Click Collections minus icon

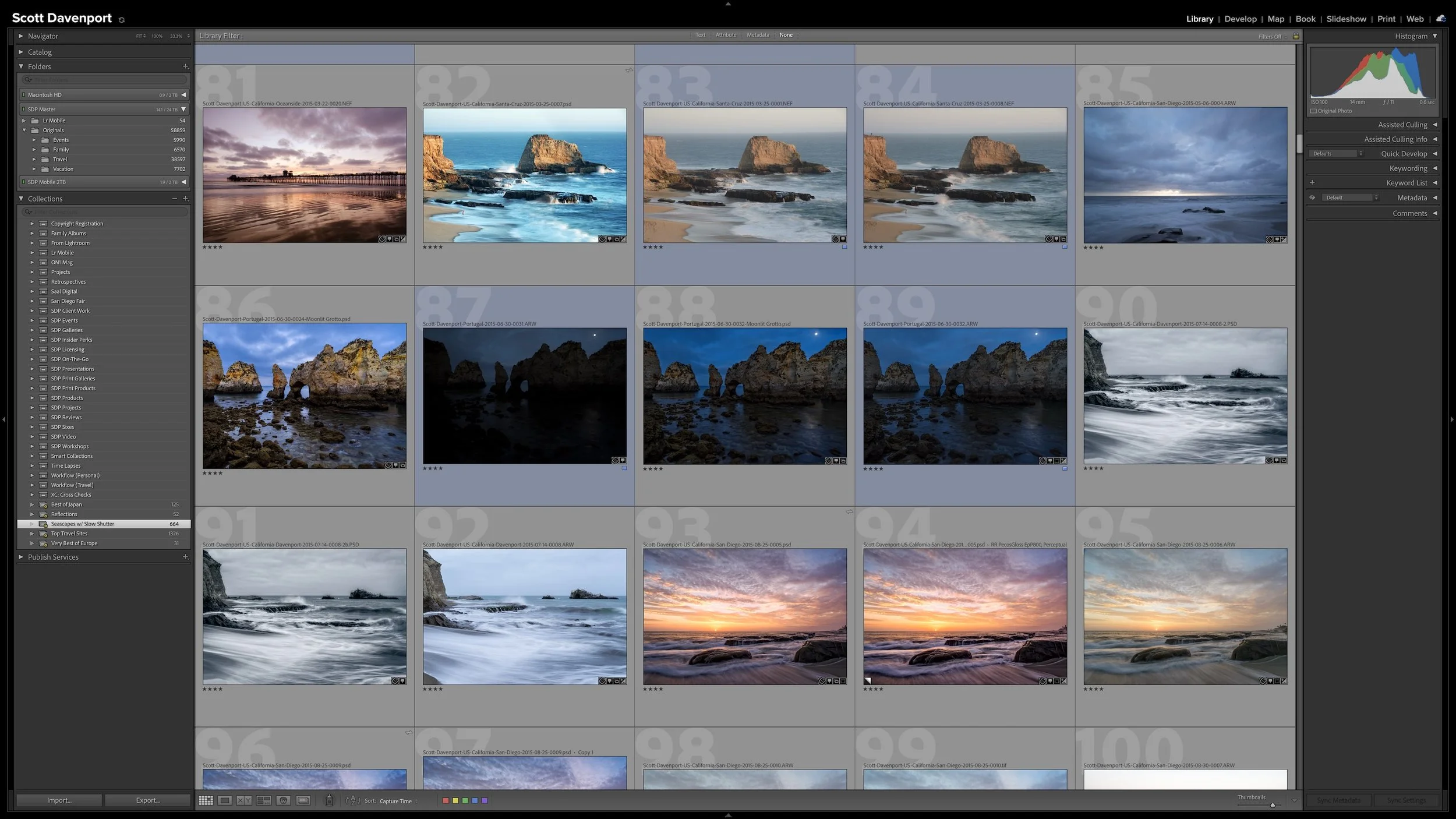coord(174,199)
